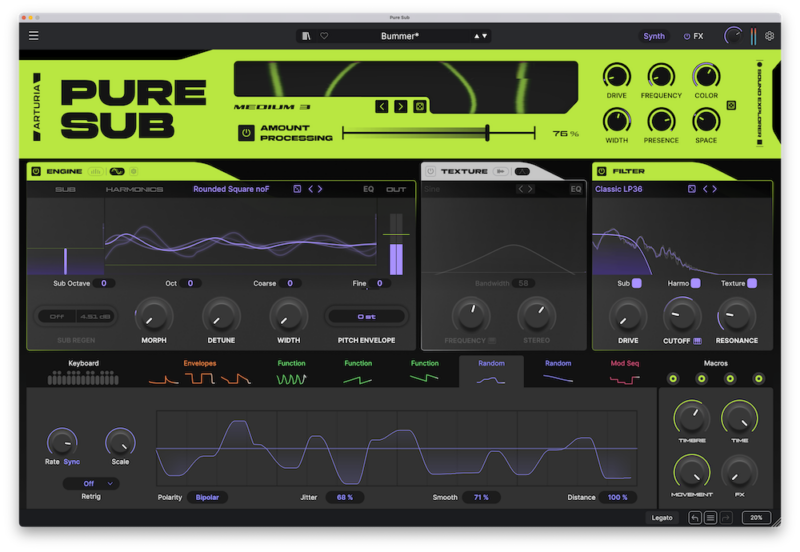Image resolution: width=800 pixels, height=552 pixels.
Task: Select the next engine wavetable
Action: click(x=320, y=189)
